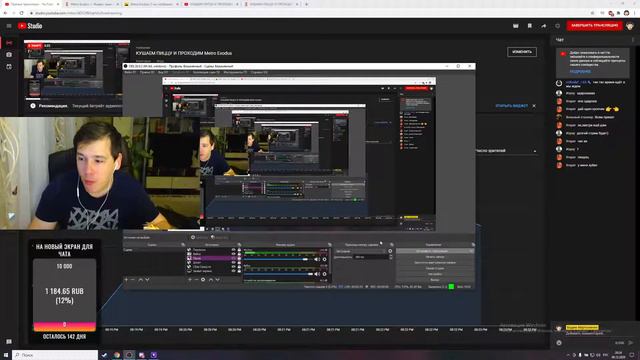640x360 pixels.
Task: Open the Windows Start menu
Action: click(x=6, y=355)
